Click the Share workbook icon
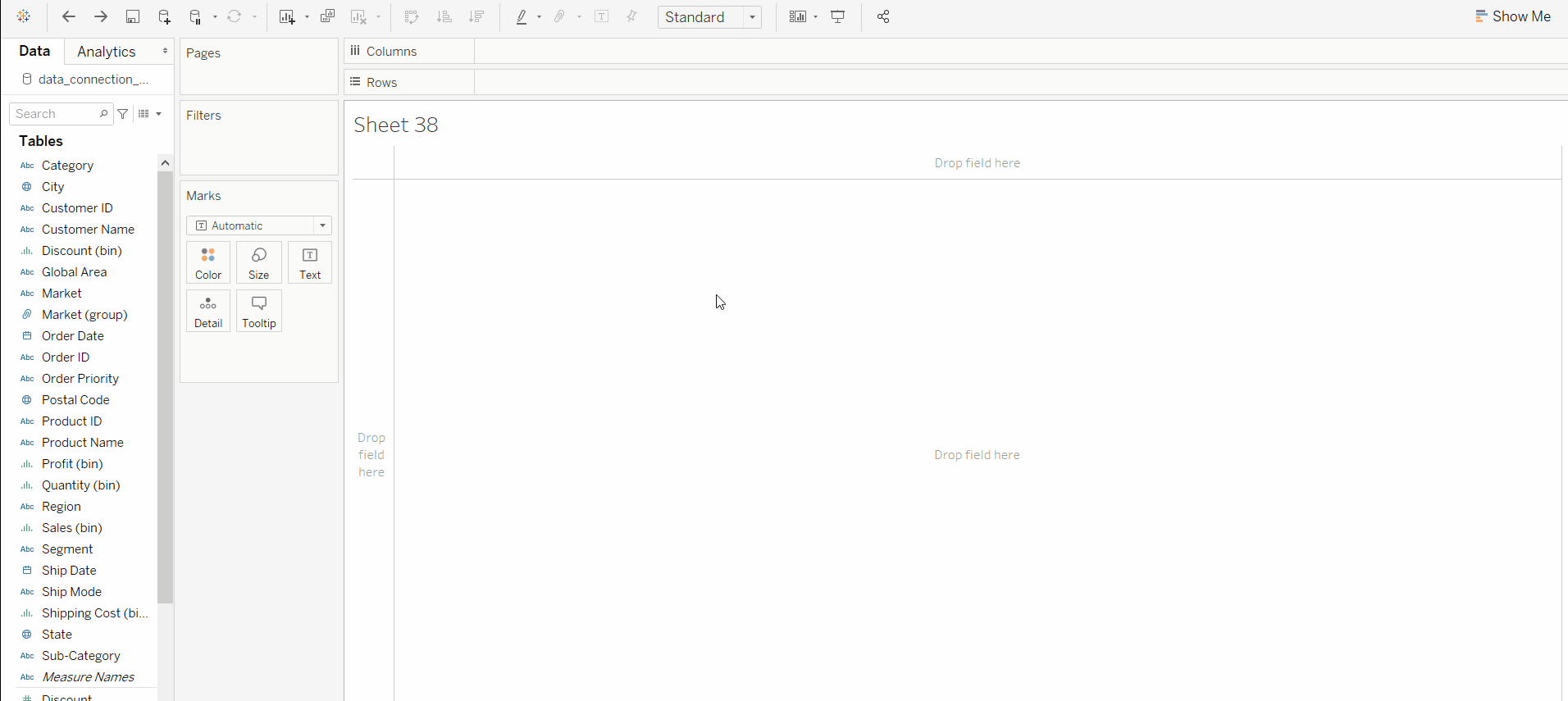1568x701 pixels. pos(883,16)
